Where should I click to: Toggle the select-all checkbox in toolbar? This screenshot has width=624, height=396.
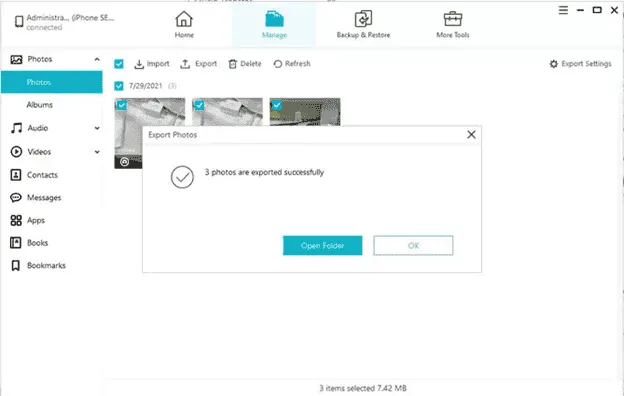(119, 64)
